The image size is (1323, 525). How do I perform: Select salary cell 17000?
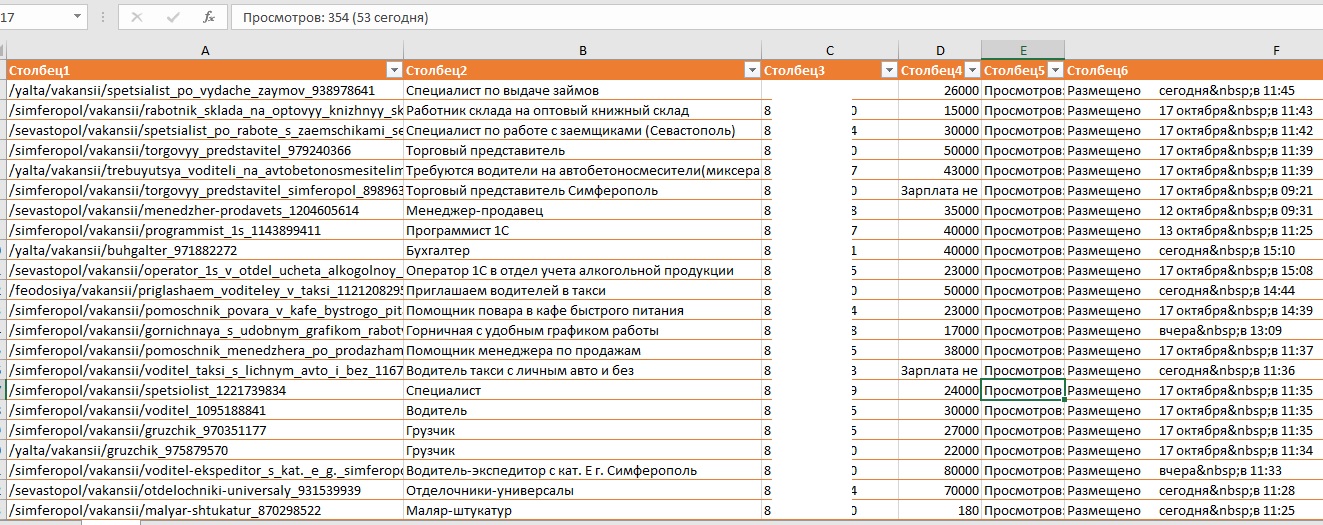pos(940,330)
